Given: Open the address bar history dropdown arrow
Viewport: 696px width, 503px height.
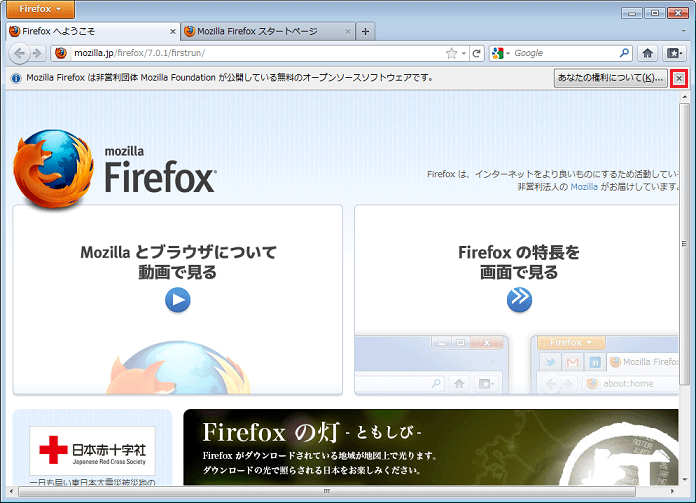Looking at the screenshot, I should click(x=463, y=53).
